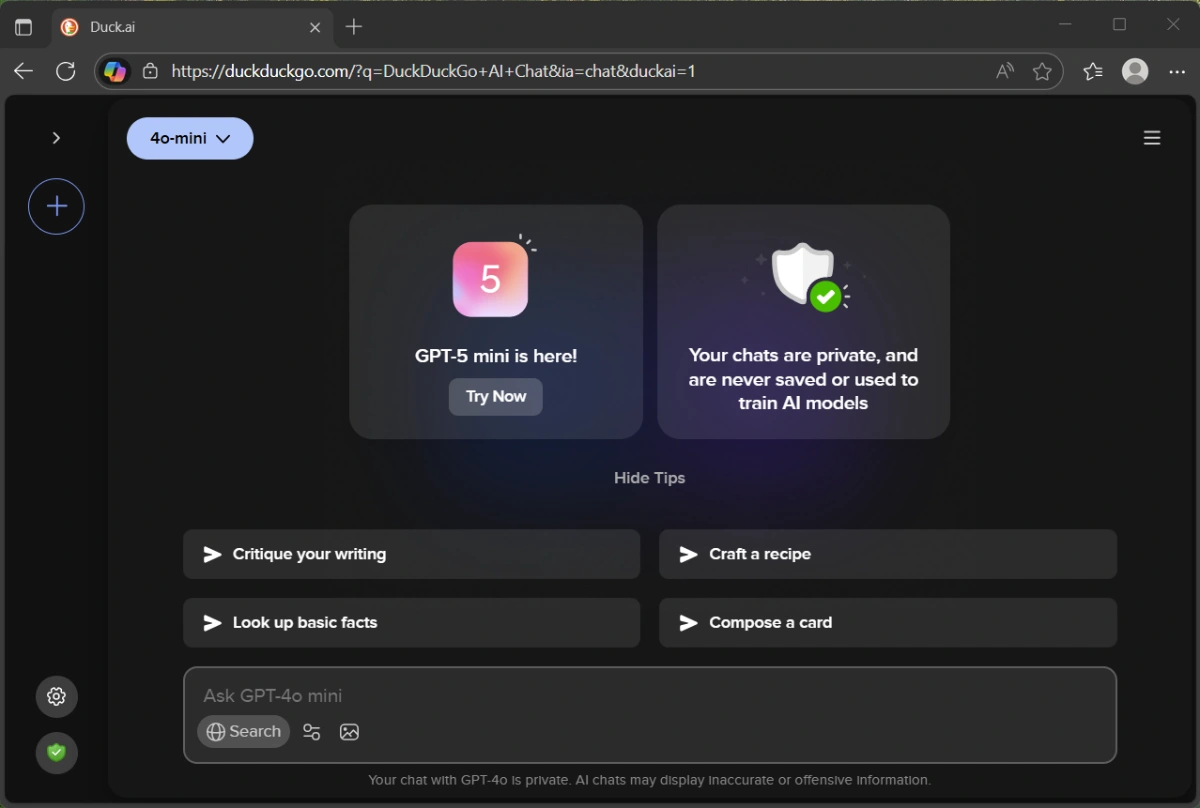Open the hamburger menu in the chat header
This screenshot has width=1200, height=808.
(1152, 138)
